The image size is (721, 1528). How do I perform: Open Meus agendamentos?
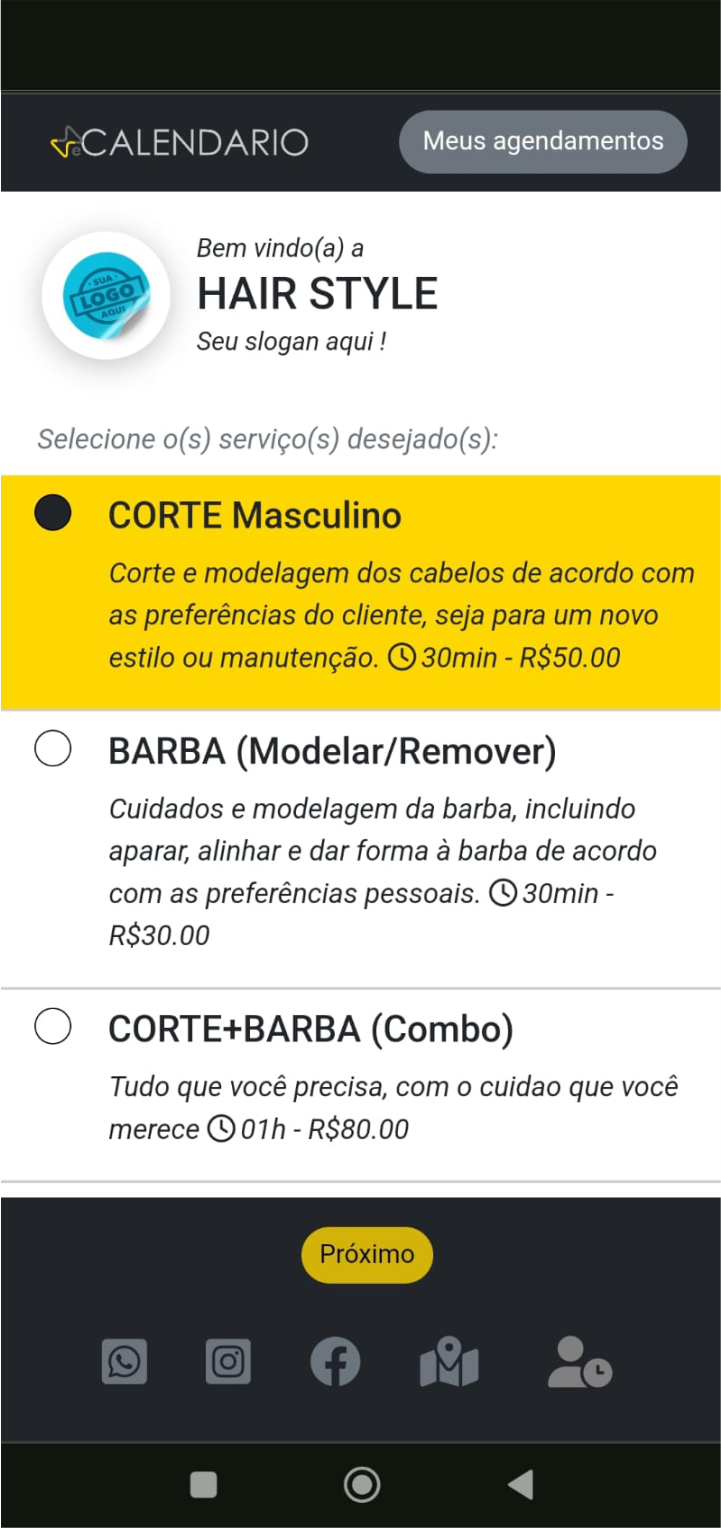click(x=543, y=141)
